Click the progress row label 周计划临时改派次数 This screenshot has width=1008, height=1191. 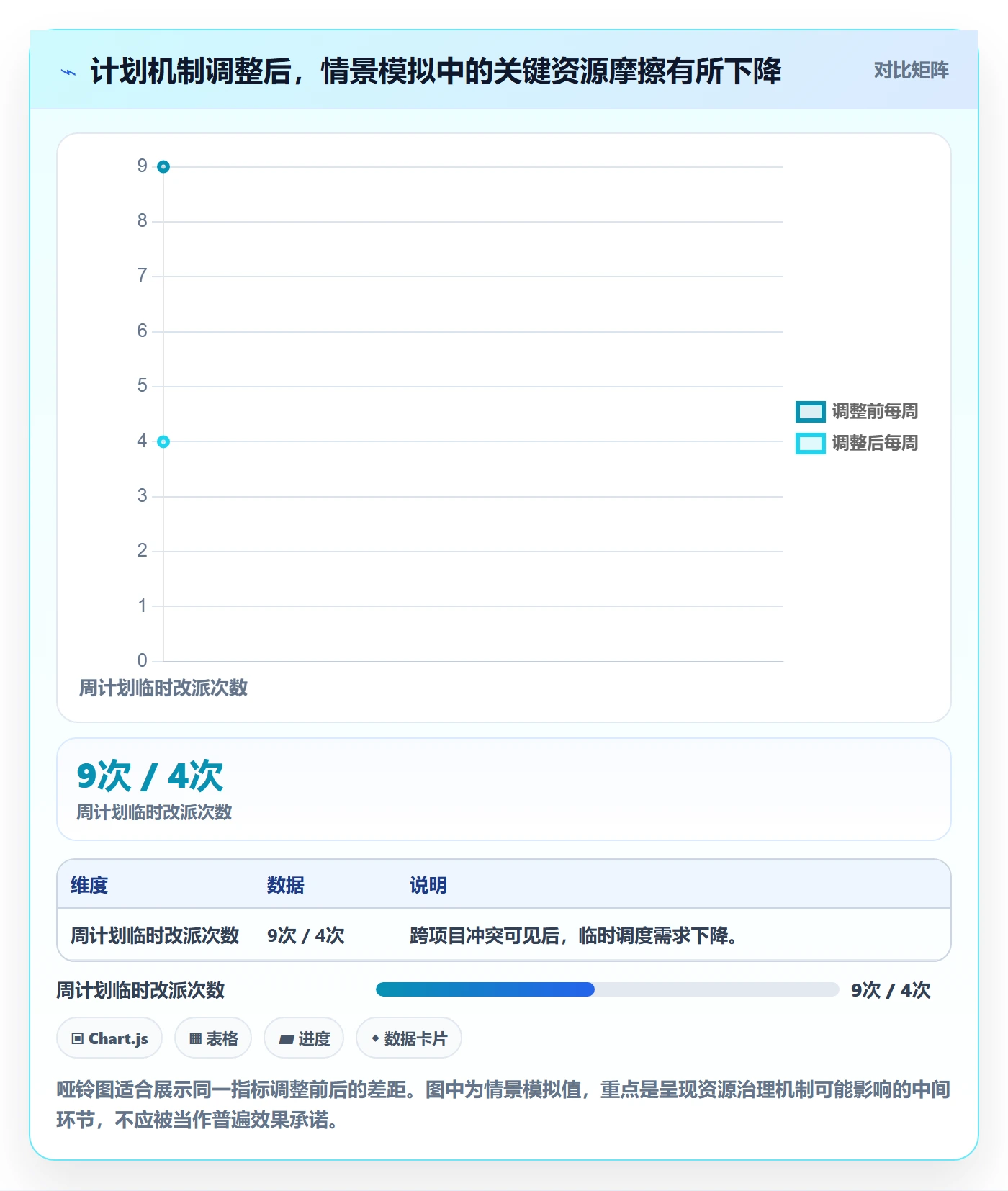coord(141,990)
